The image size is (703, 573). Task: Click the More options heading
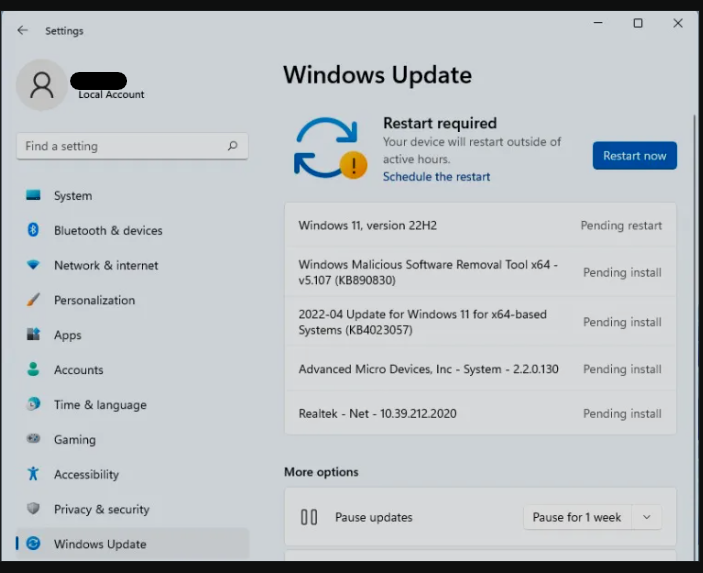click(321, 472)
